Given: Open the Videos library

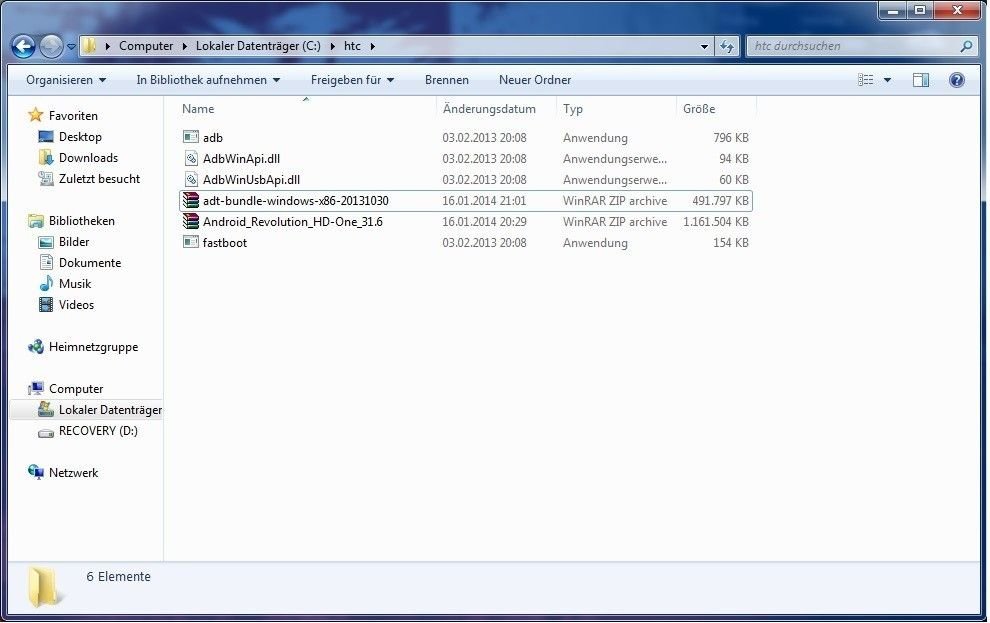Looking at the screenshot, I should pos(76,305).
